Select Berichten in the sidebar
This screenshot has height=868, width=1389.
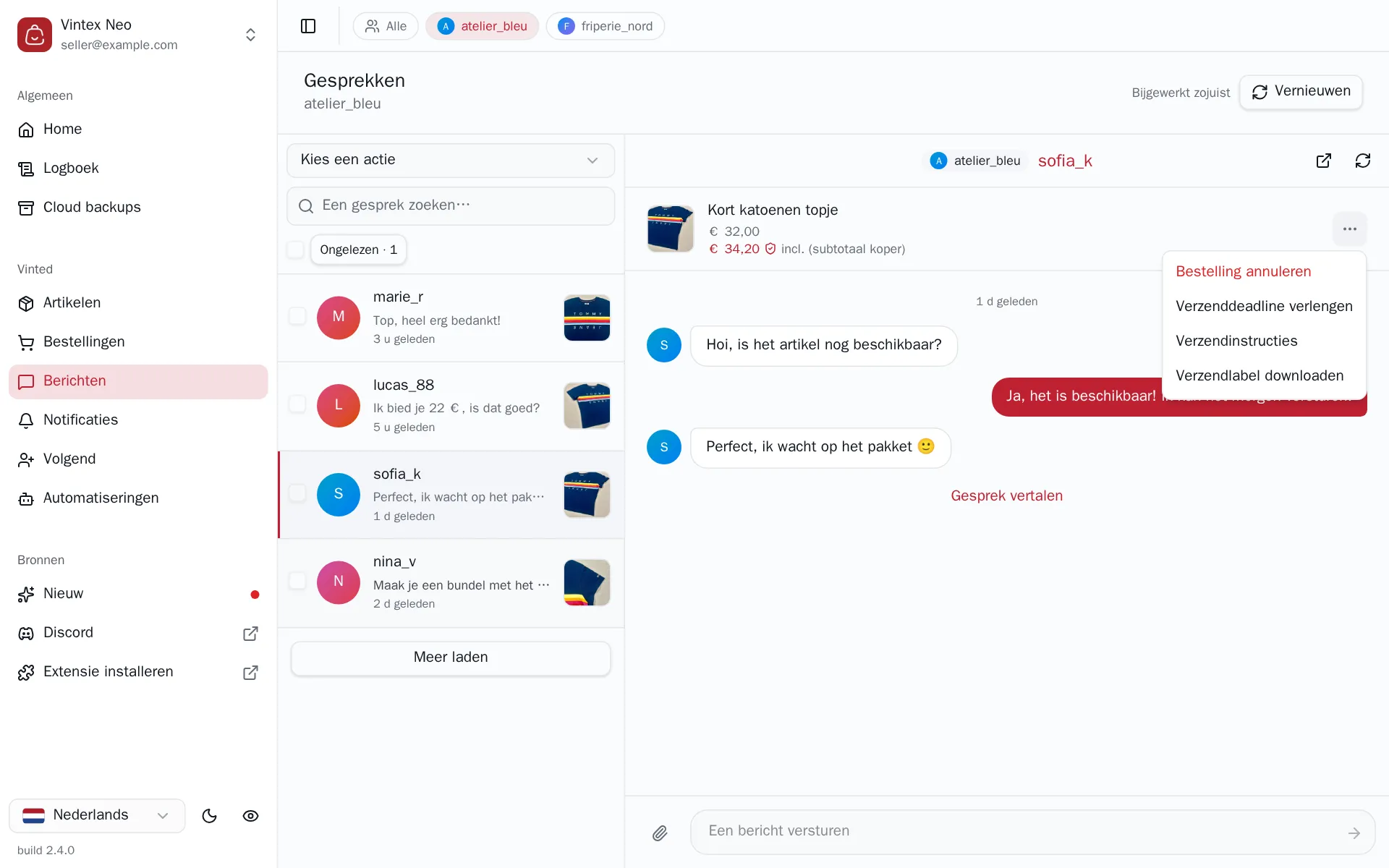[138, 381]
